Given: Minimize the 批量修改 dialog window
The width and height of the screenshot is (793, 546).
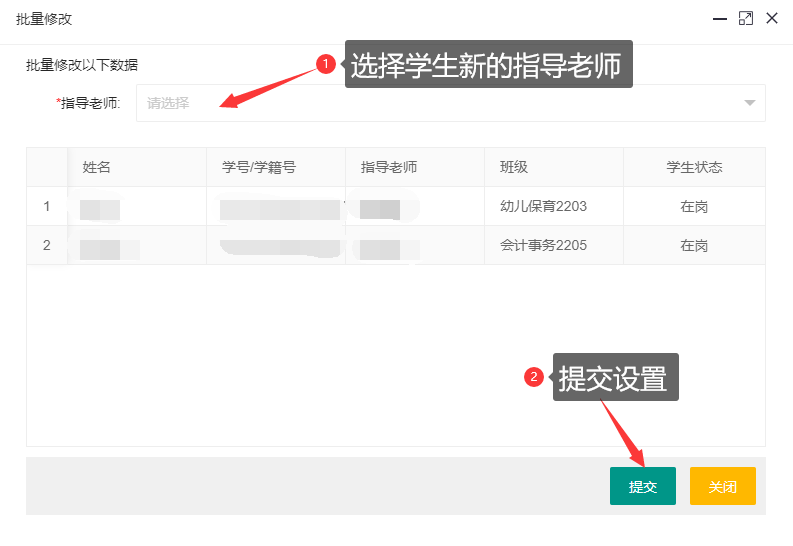Looking at the screenshot, I should coord(718,18).
